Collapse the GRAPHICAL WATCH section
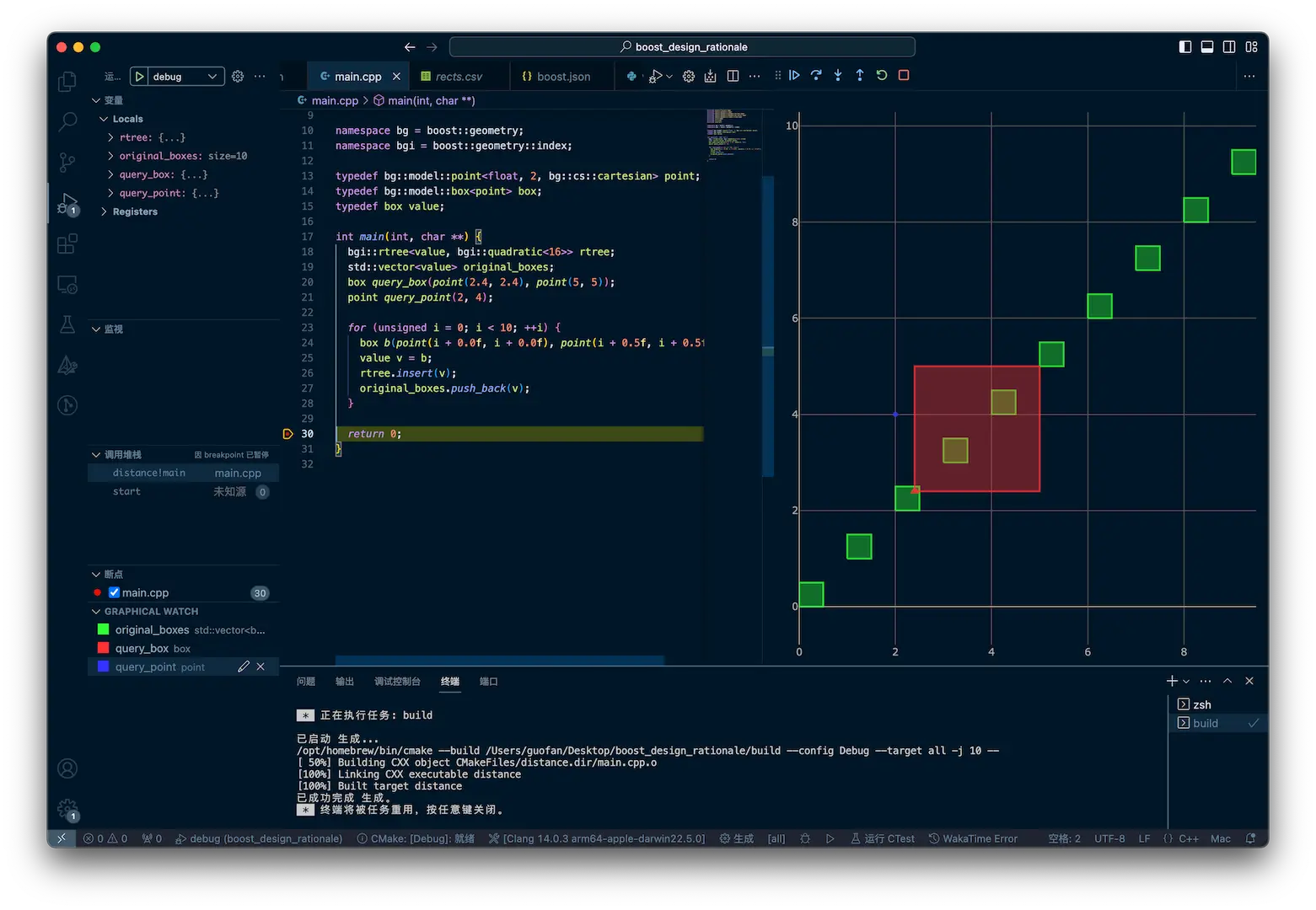Viewport: 1316px width, 910px height. click(x=96, y=611)
